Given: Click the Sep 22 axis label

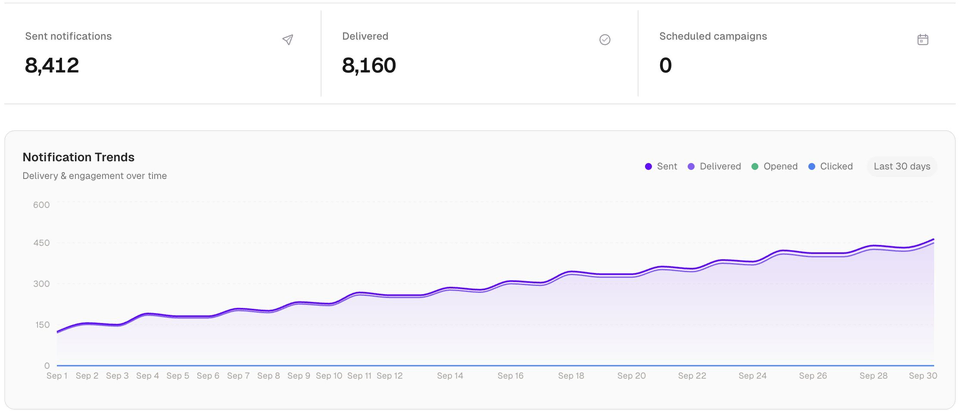Looking at the screenshot, I should tap(692, 376).
